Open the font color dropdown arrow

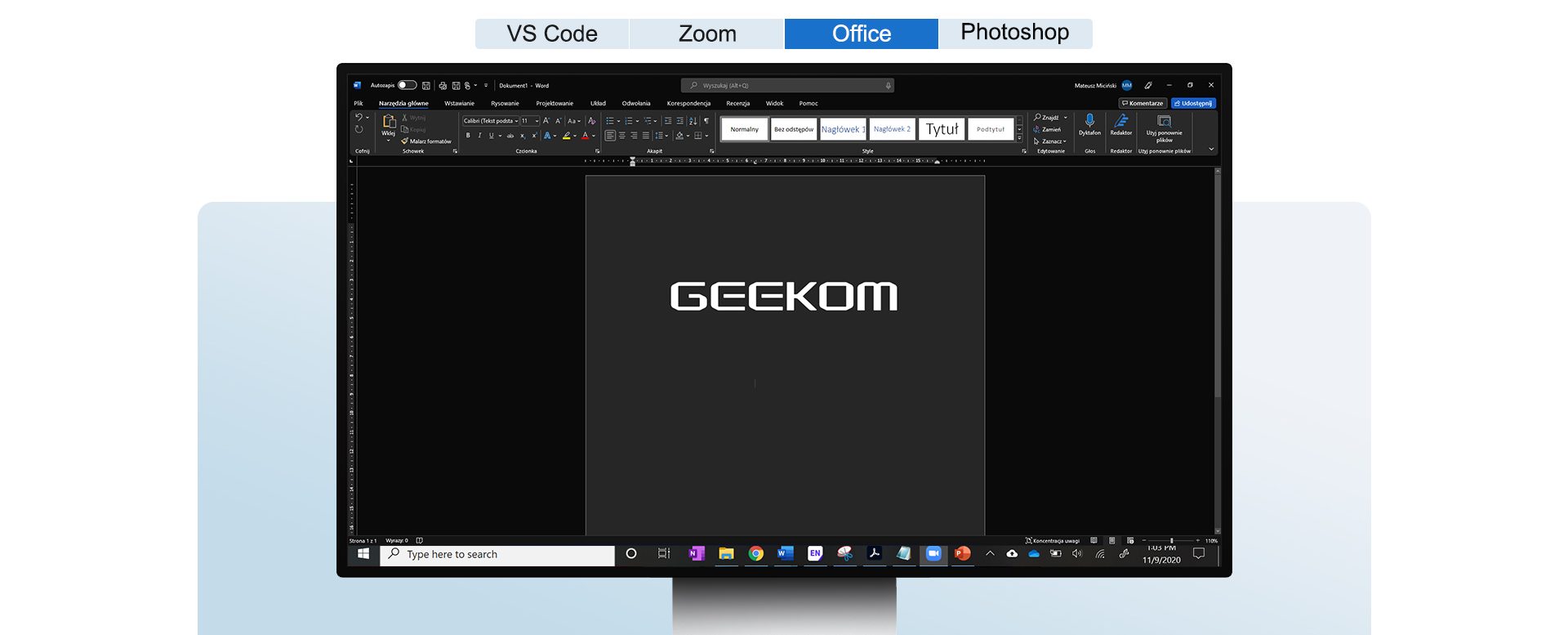click(x=594, y=136)
